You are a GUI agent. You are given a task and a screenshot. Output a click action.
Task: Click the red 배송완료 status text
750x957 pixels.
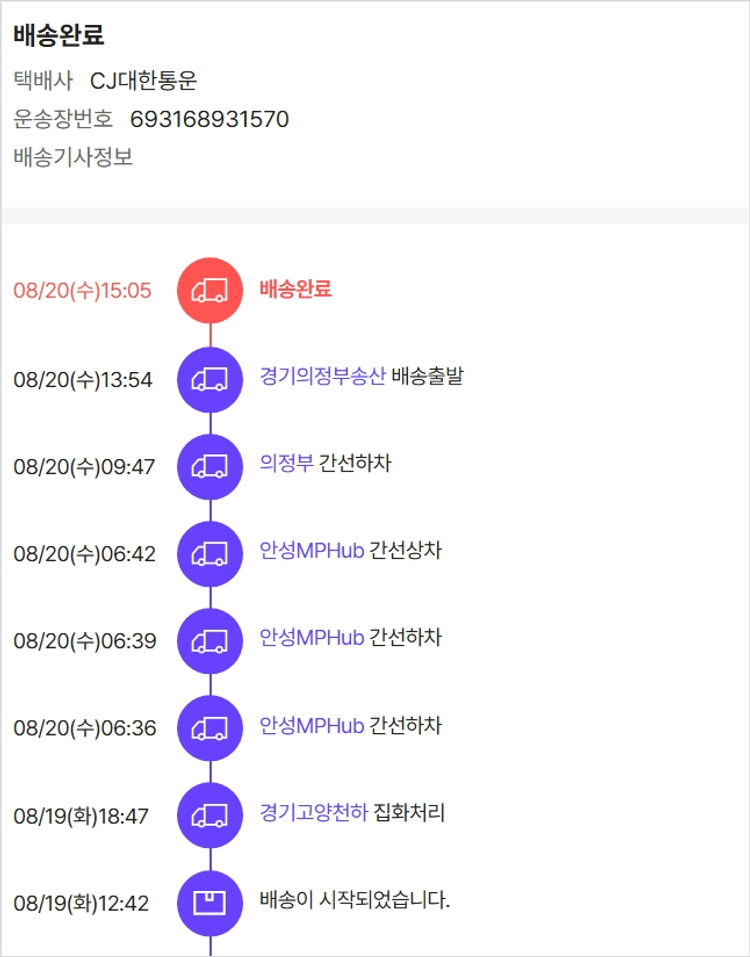pos(295,290)
